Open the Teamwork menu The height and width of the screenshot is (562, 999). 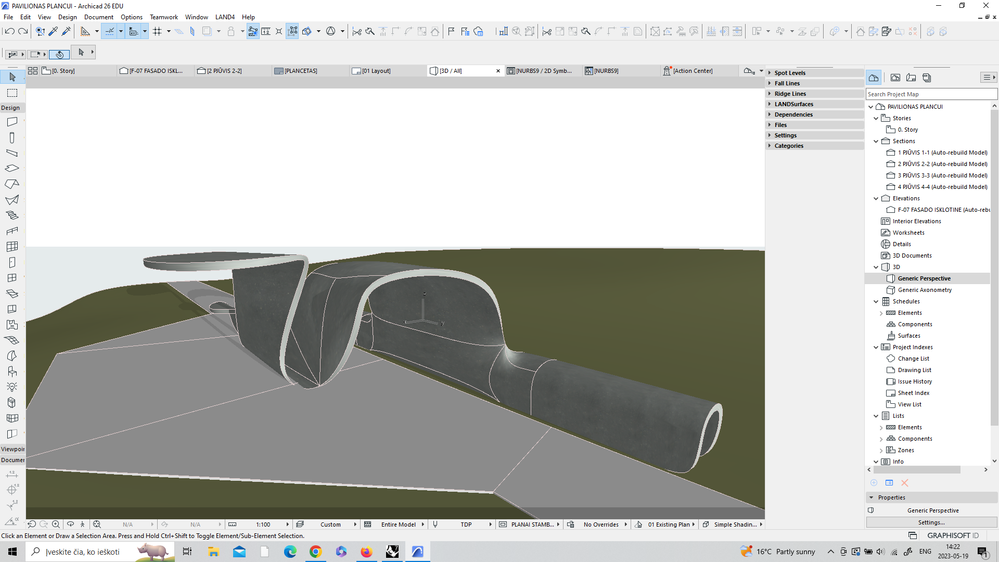[x=163, y=17]
